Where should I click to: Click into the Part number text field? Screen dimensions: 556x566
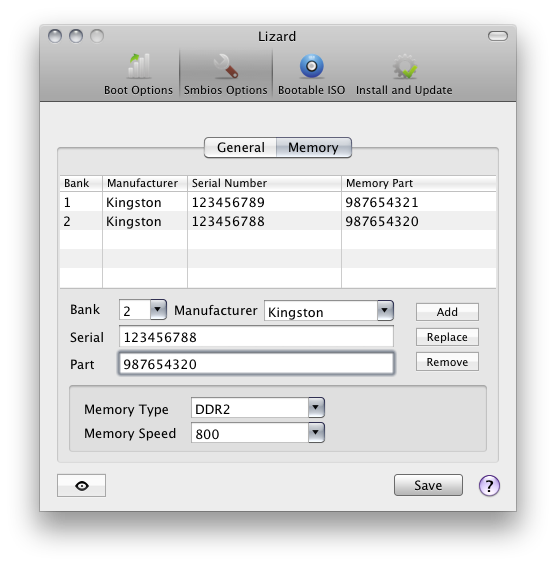pos(256,363)
